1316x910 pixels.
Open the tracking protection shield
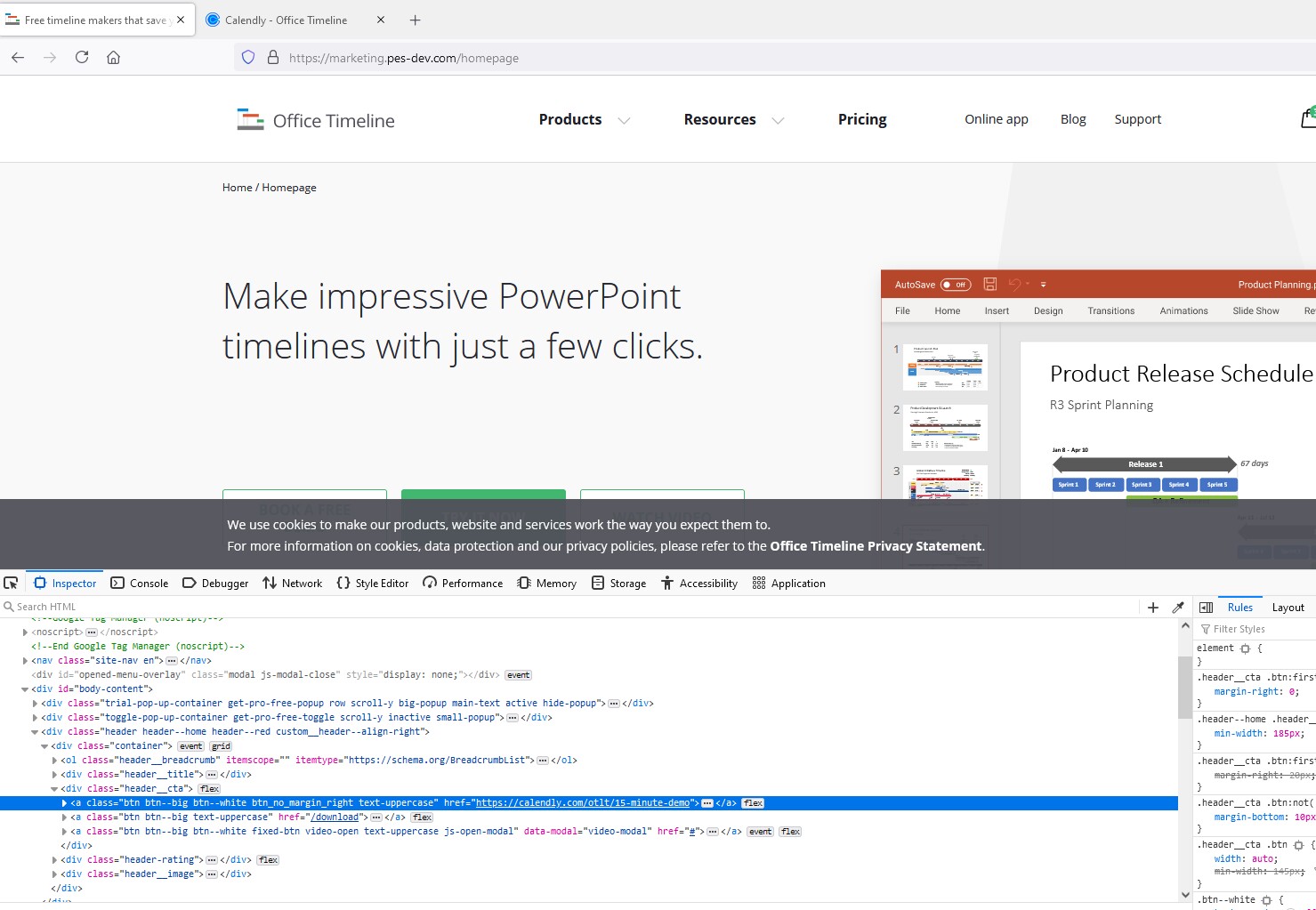point(247,57)
